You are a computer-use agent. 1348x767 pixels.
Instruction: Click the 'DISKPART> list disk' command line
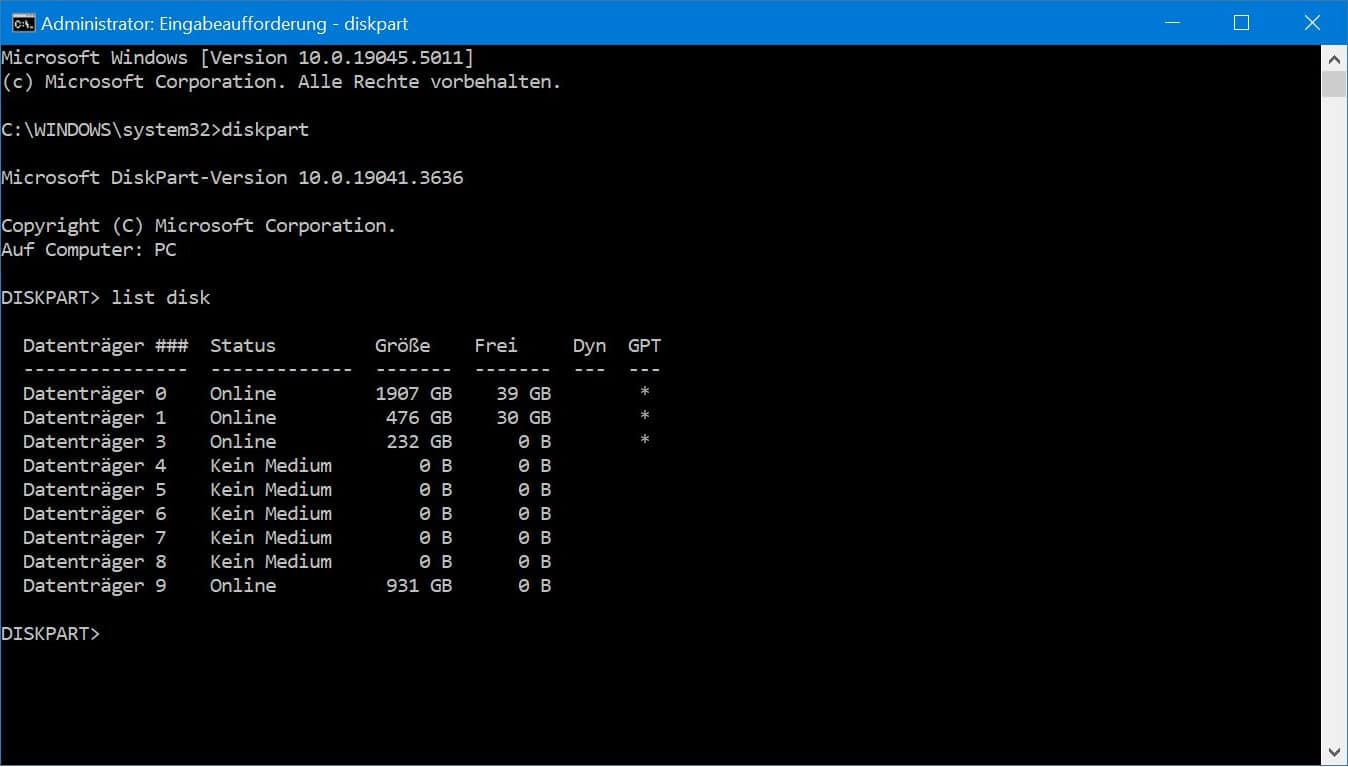[x=106, y=298]
